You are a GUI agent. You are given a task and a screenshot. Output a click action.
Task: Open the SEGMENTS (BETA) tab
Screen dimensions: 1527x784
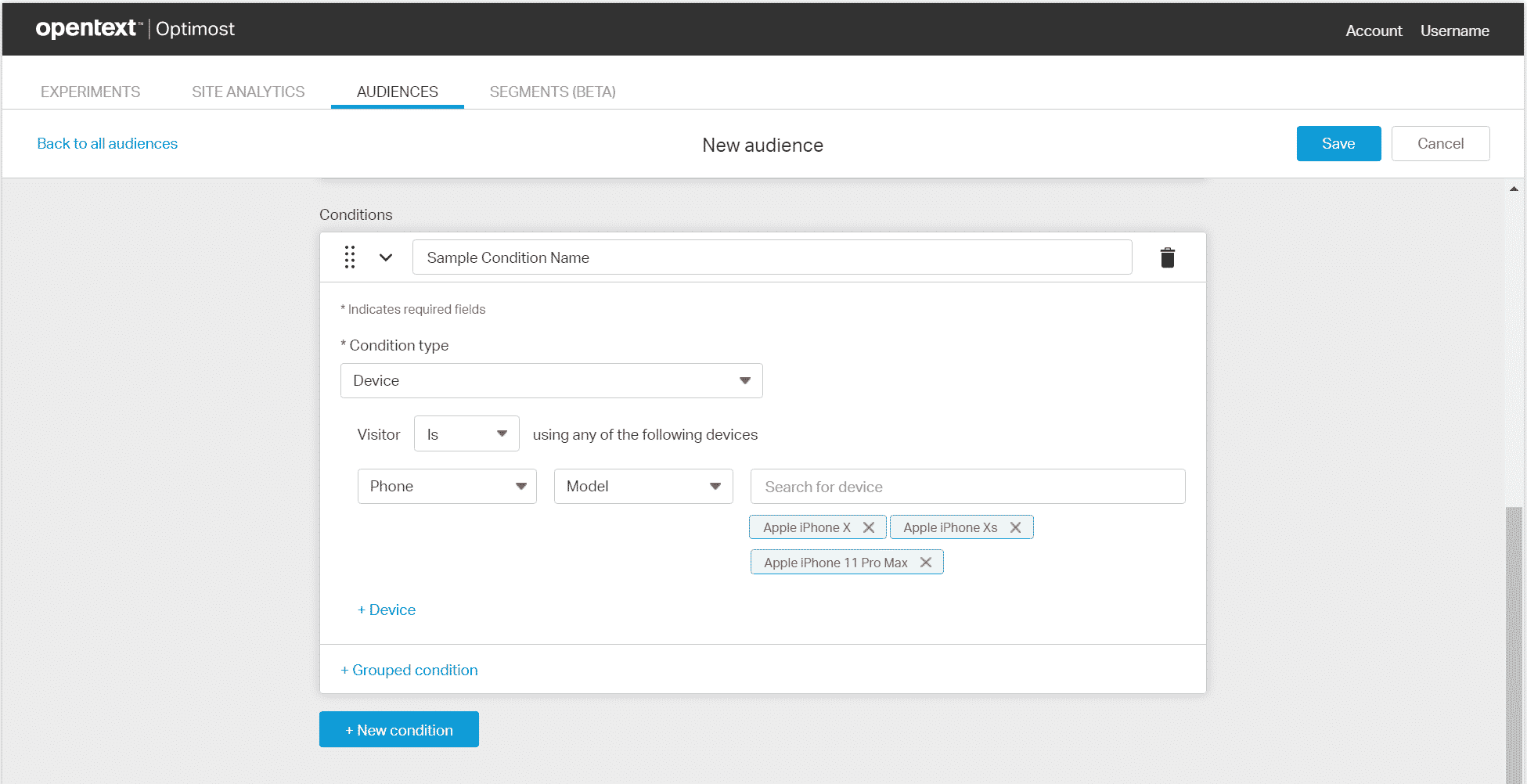click(552, 92)
